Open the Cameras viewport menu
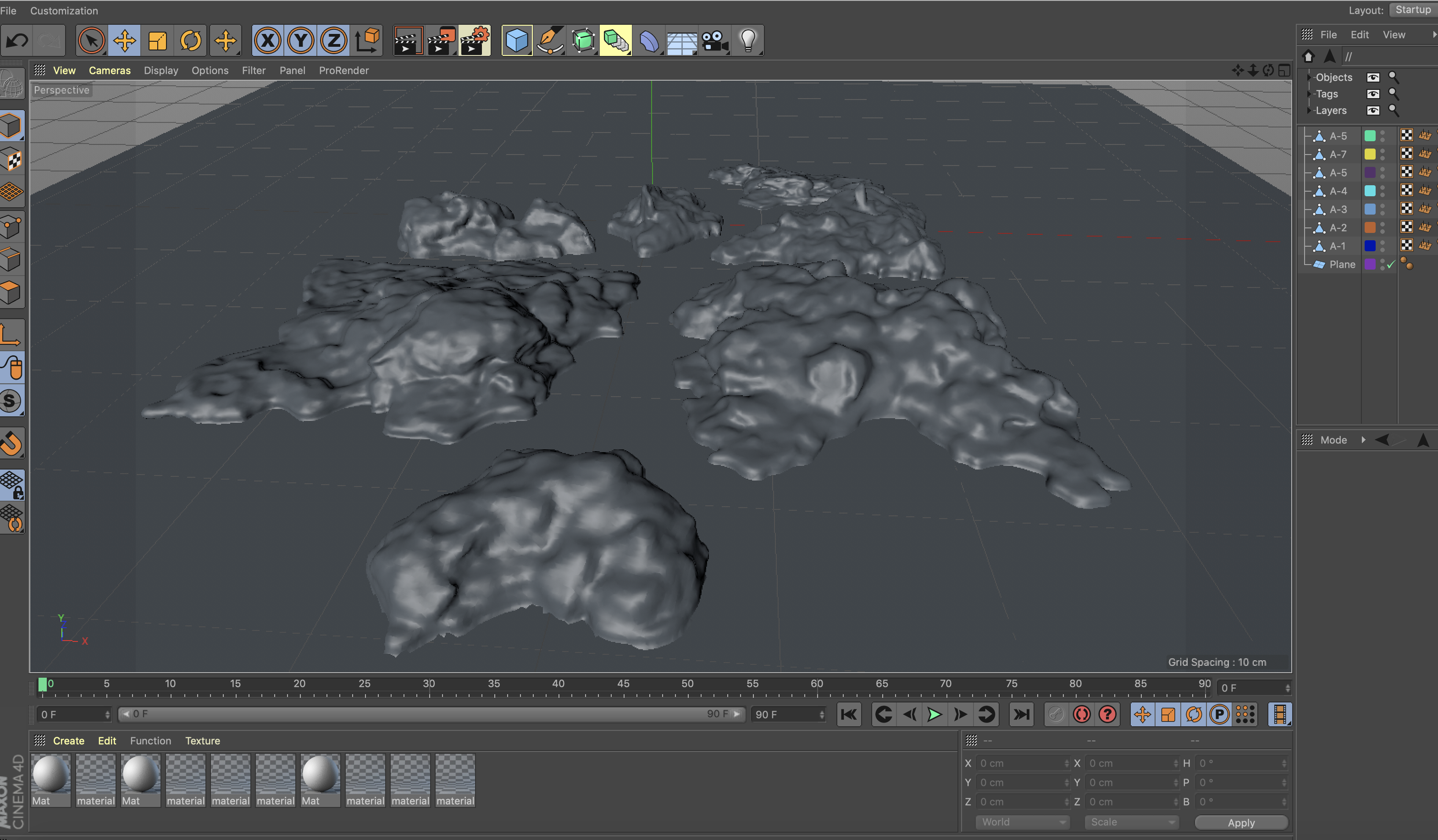The image size is (1438, 840). (x=110, y=70)
